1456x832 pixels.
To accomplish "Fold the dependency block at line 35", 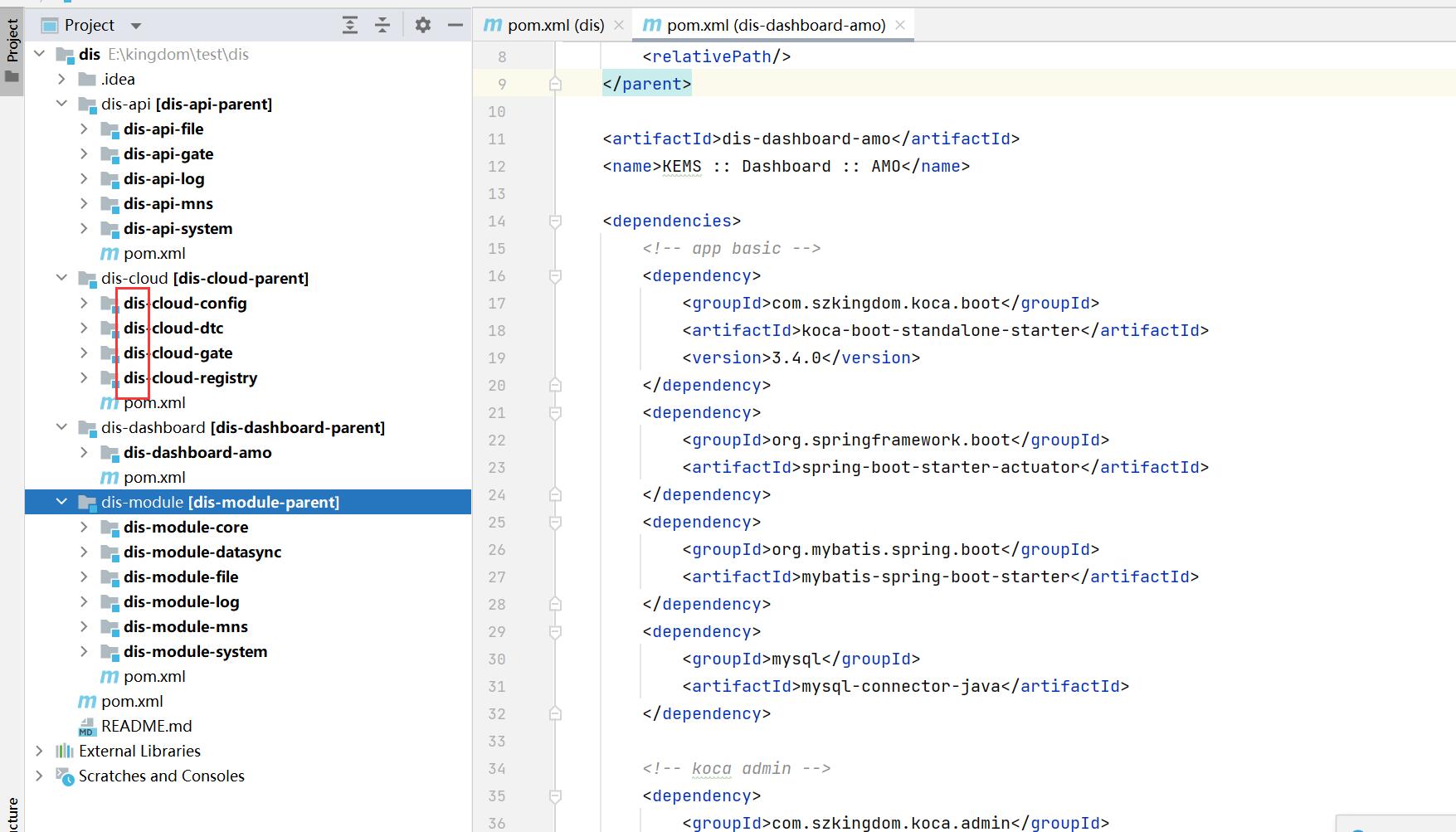I will coord(555,796).
